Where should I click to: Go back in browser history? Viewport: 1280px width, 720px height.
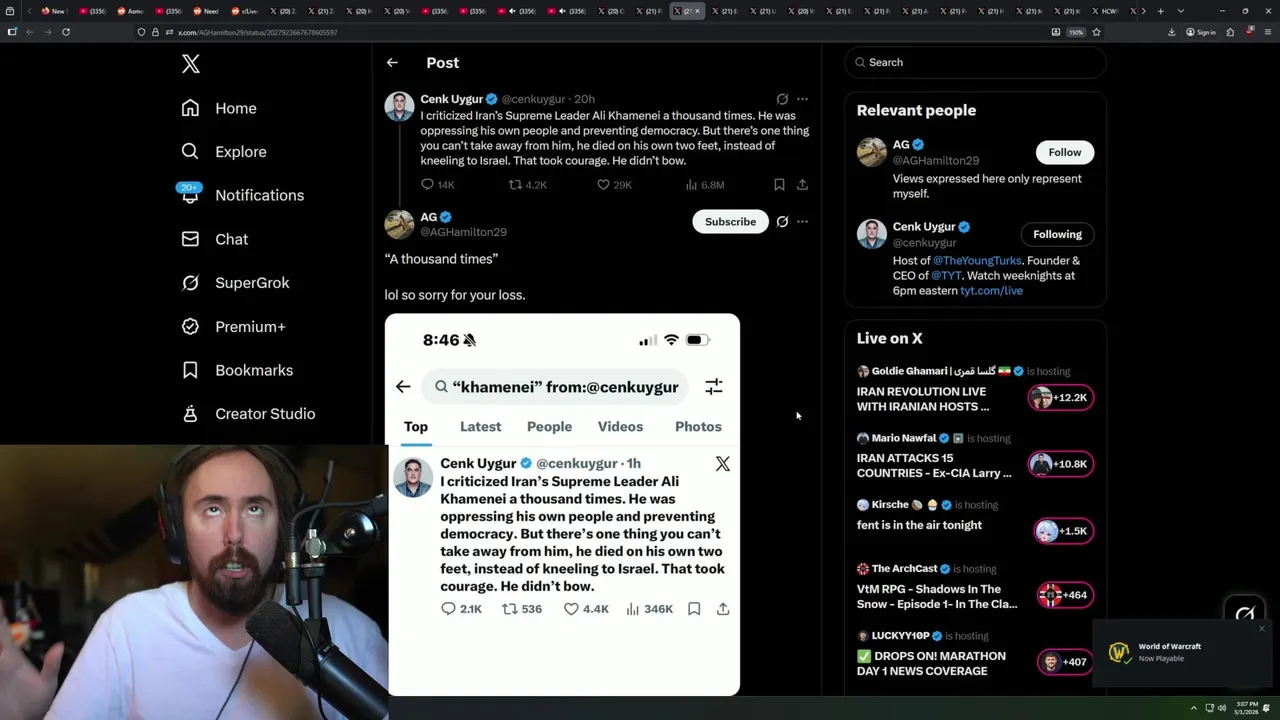coord(29,32)
